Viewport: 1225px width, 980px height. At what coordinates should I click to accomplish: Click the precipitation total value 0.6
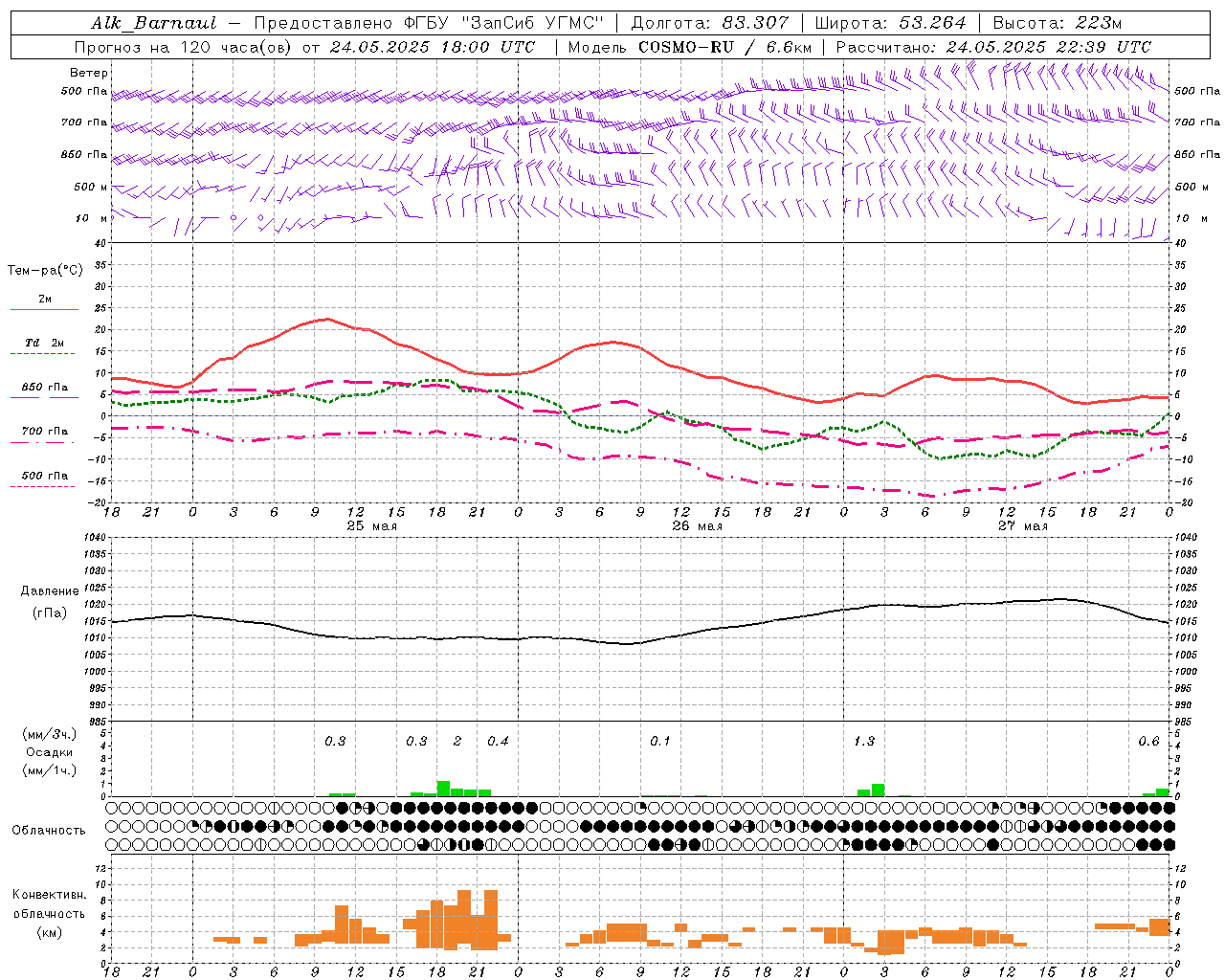[1148, 742]
